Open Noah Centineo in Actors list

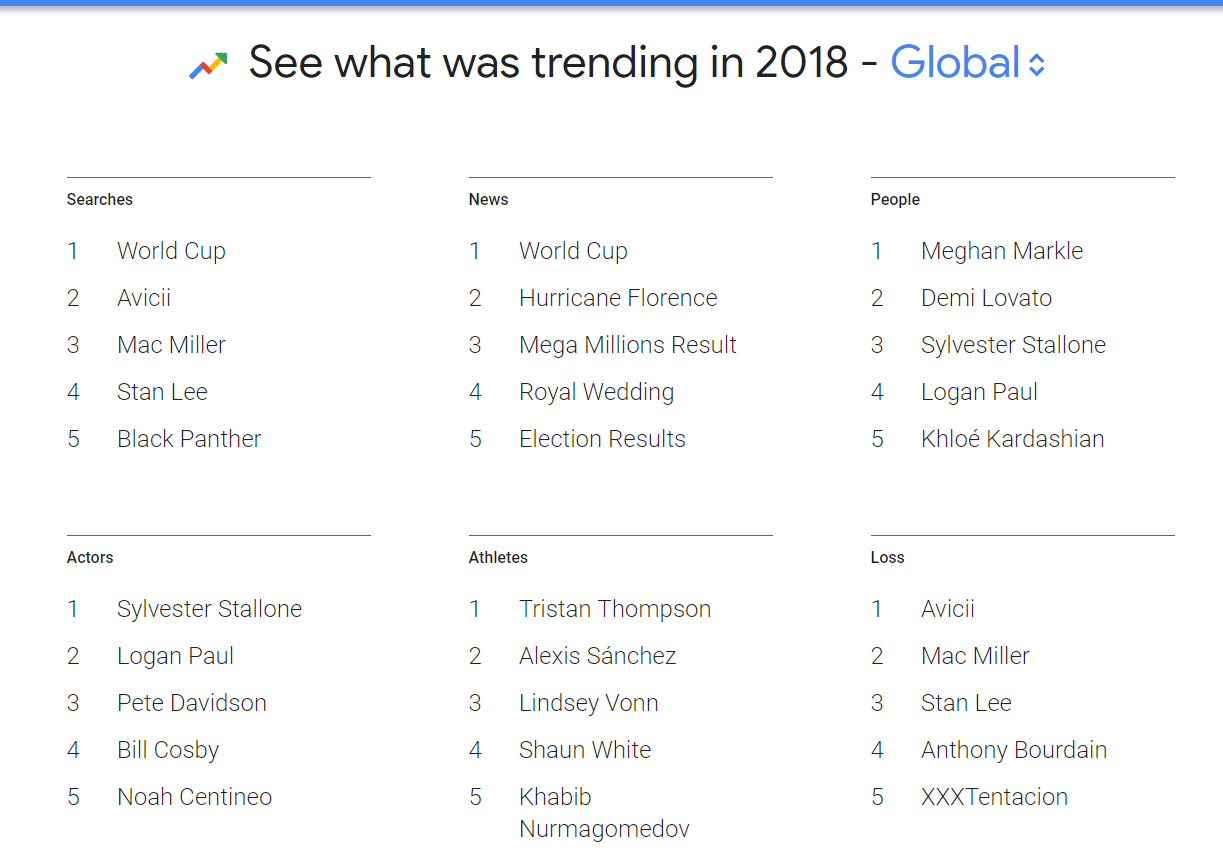[x=195, y=797]
